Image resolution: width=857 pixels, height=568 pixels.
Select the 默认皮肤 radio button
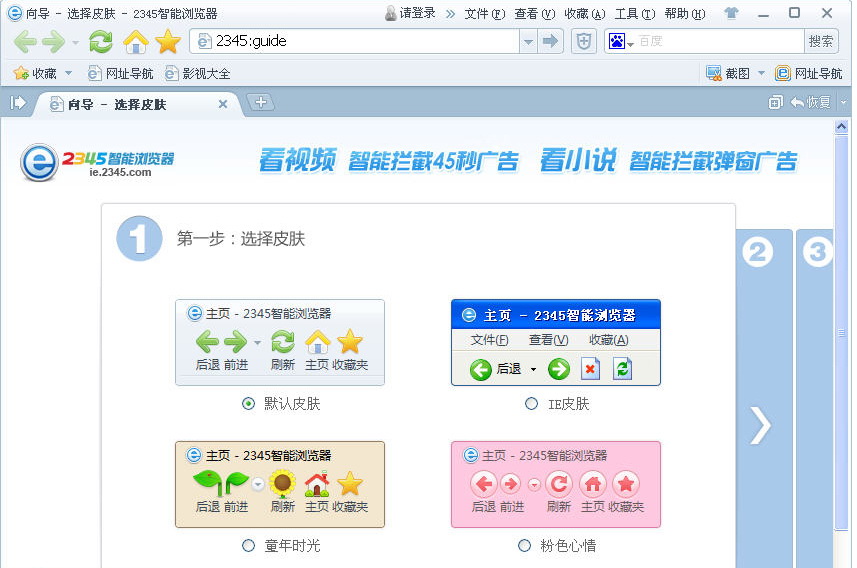(x=248, y=404)
